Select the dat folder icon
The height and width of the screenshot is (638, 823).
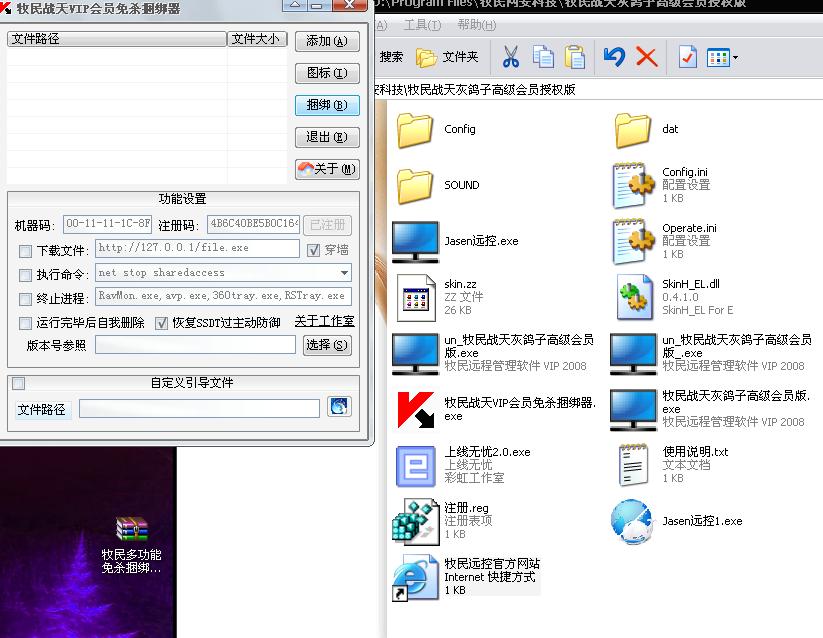[x=632, y=130]
